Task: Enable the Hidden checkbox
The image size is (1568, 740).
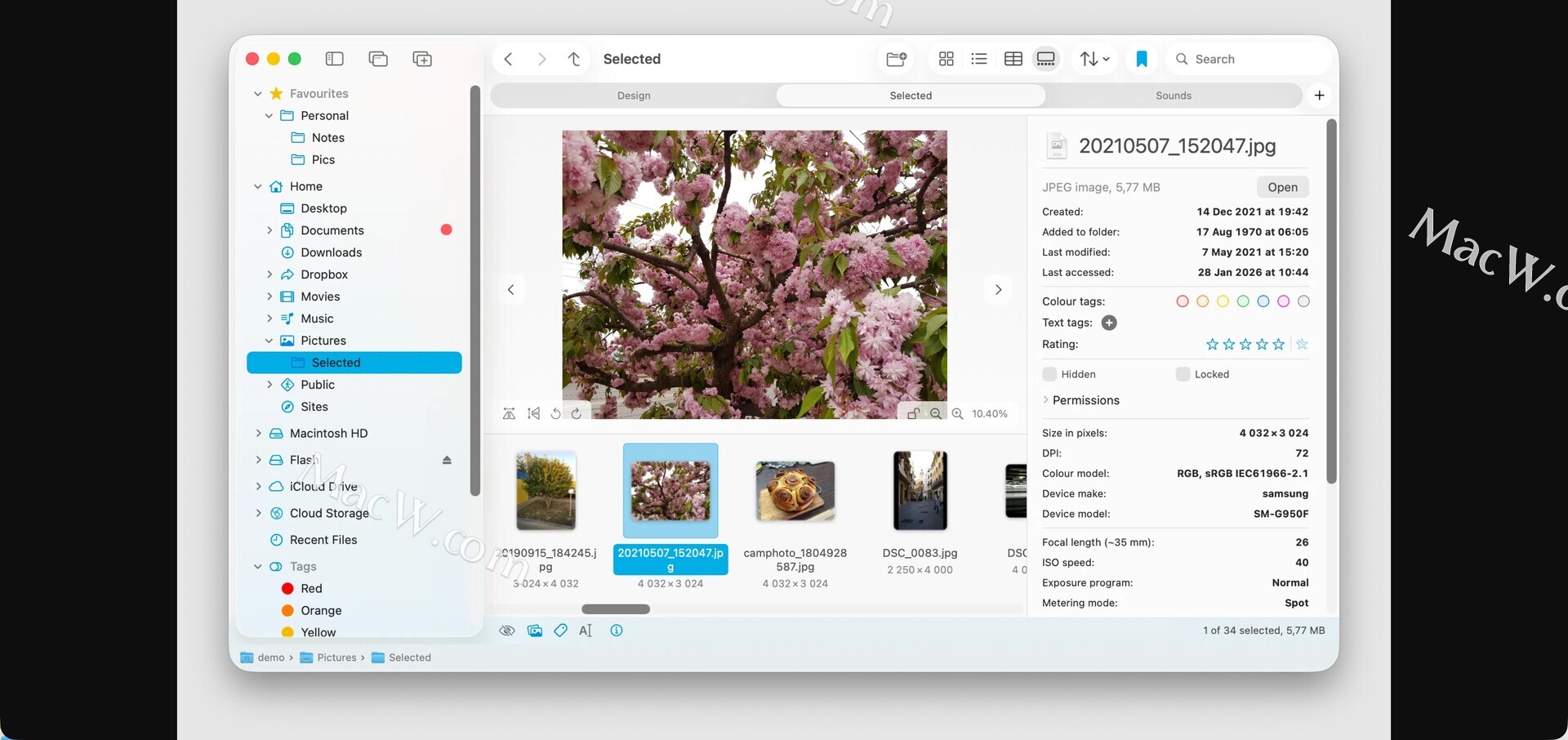Action: point(1049,374)
